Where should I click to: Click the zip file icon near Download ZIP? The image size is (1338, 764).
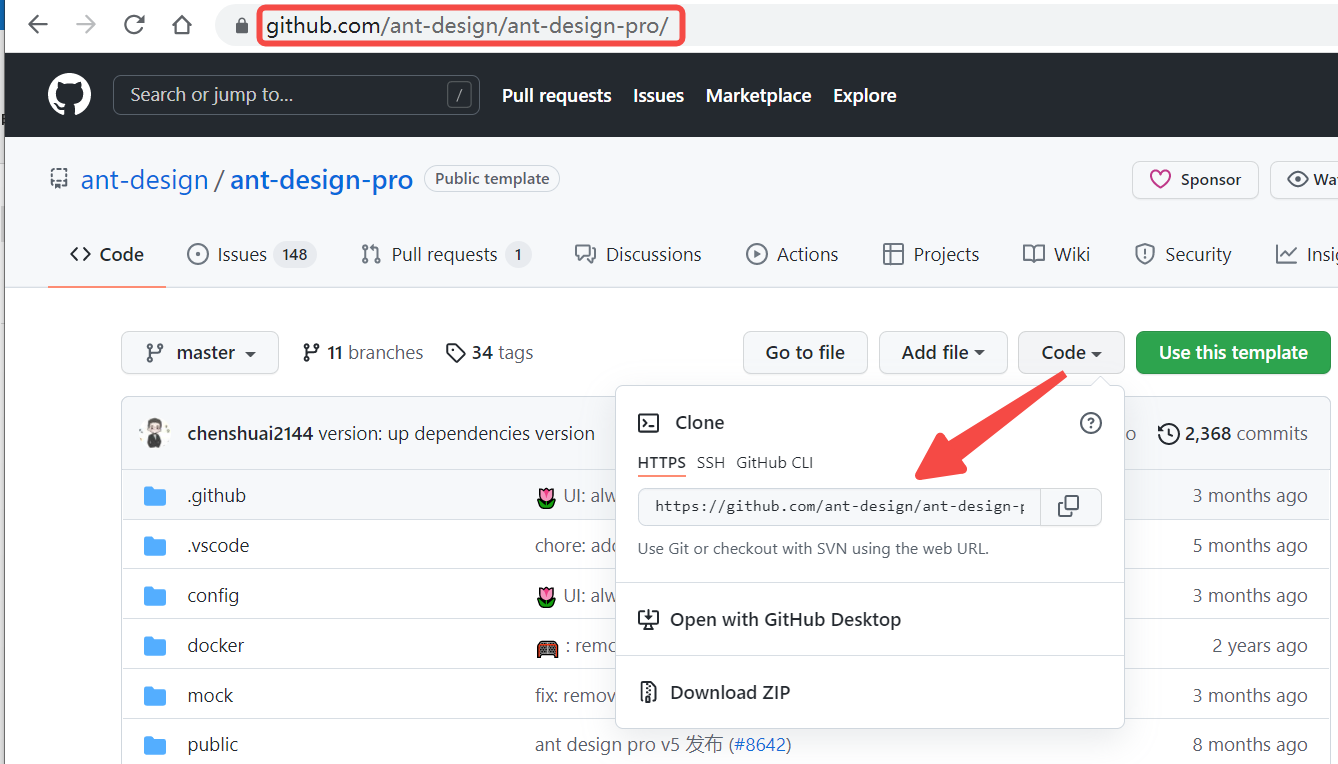pos(649,692)
